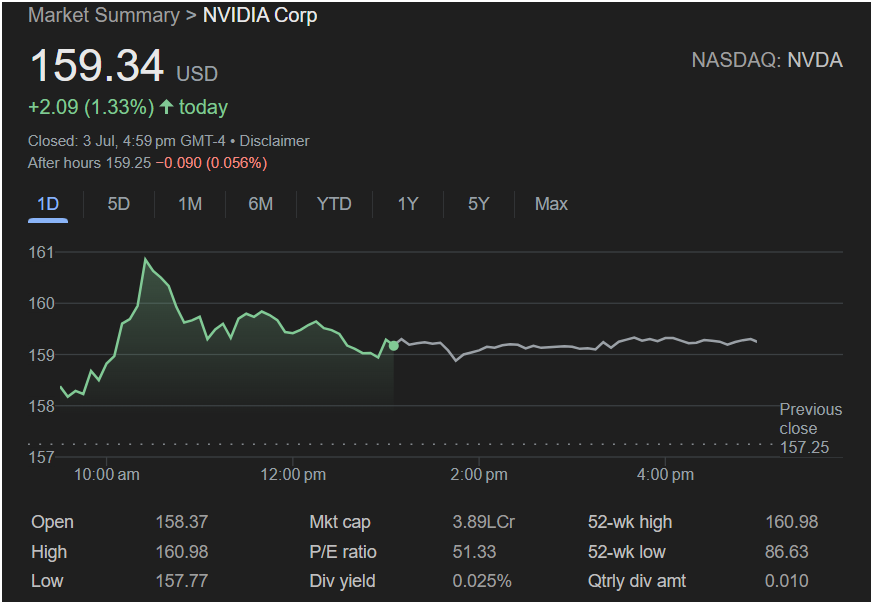This screenshot has width=873, height=604.
Task: Click the P/E ratio label
Action: 343,552
